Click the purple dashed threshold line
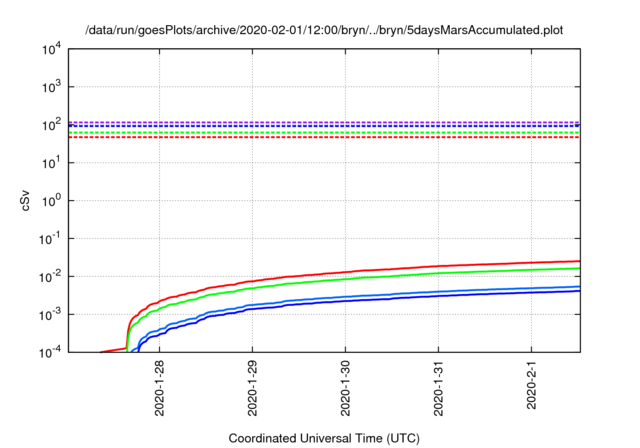640x448 pixels. pos(324,122)
